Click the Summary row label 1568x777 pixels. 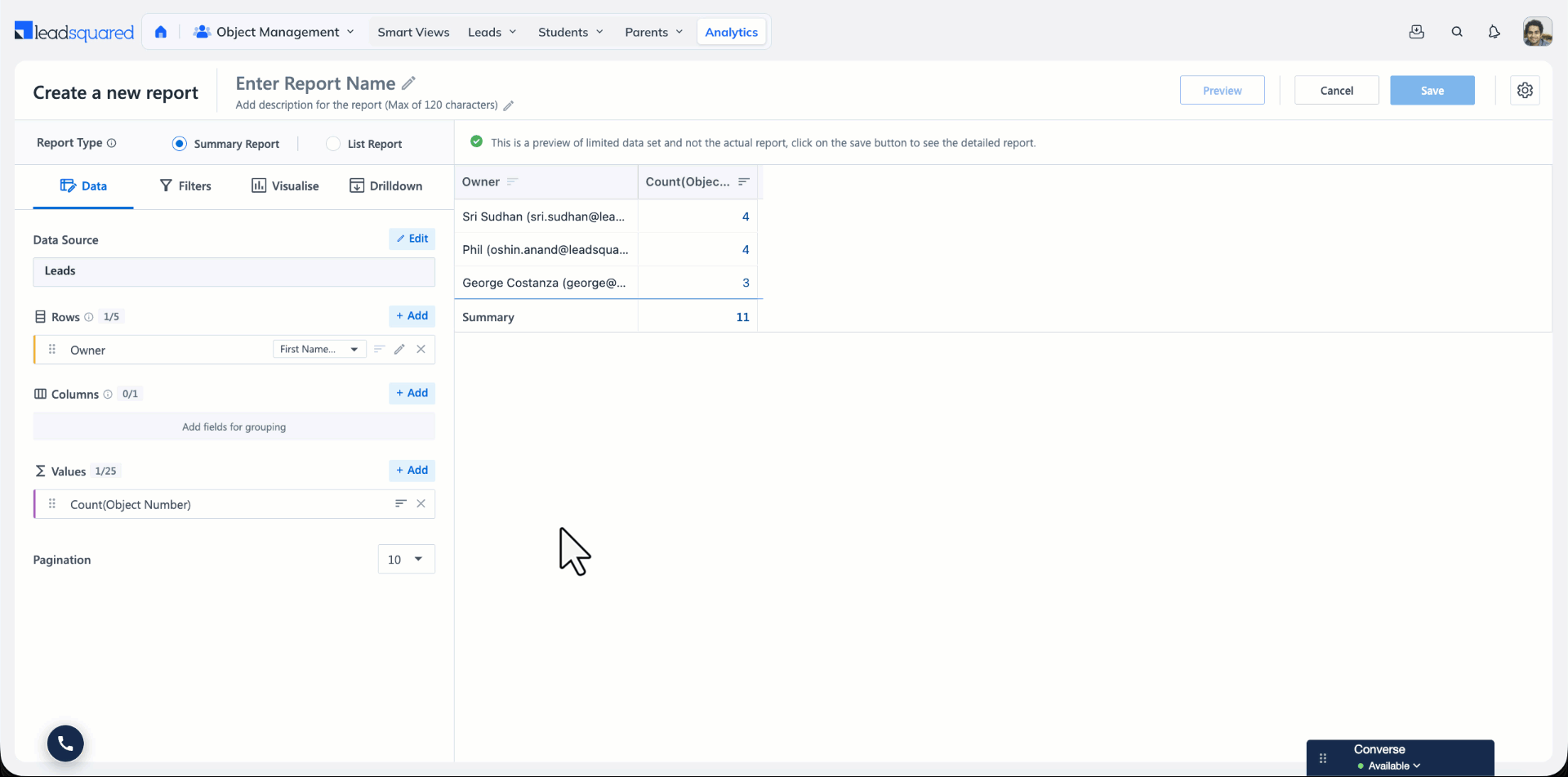click(x=488, y=317)
